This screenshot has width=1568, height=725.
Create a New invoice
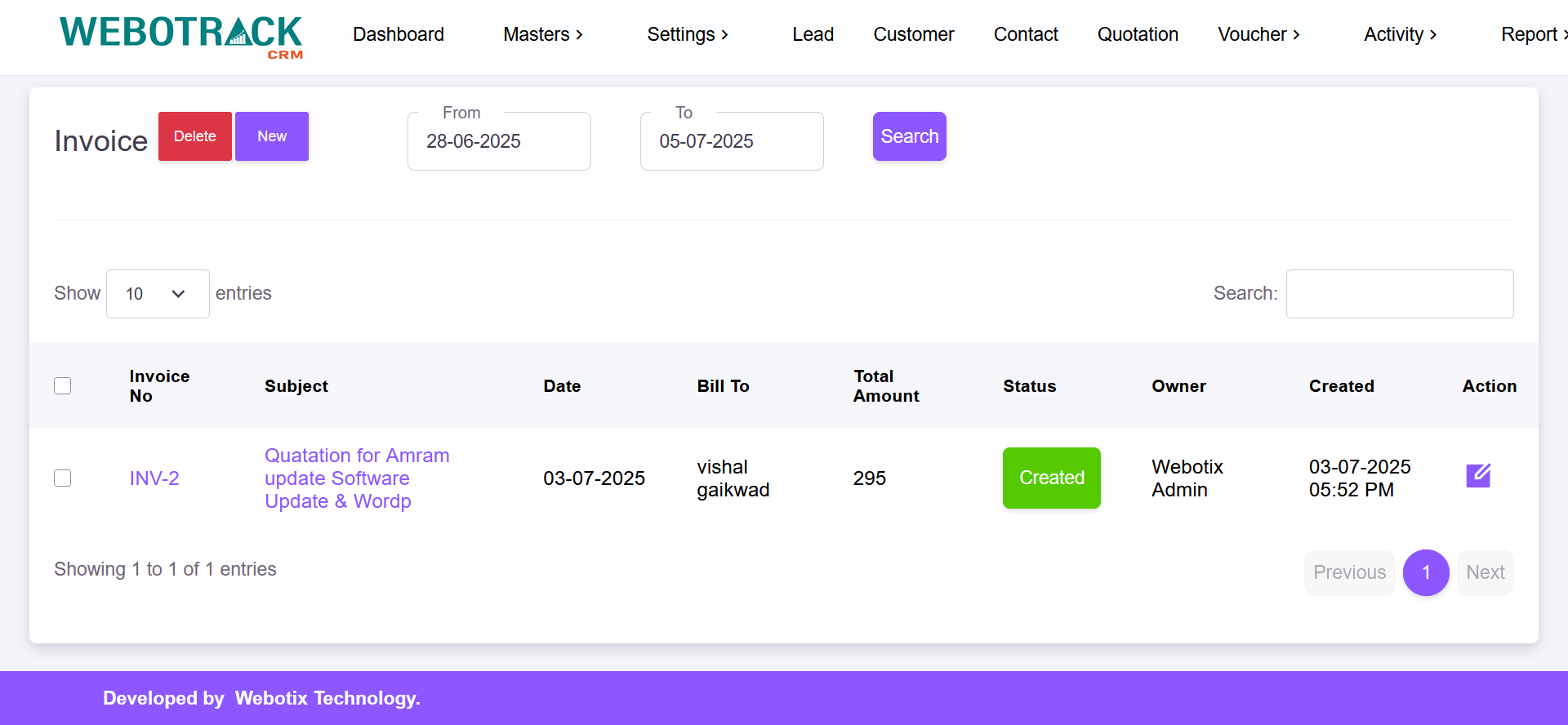272,136
